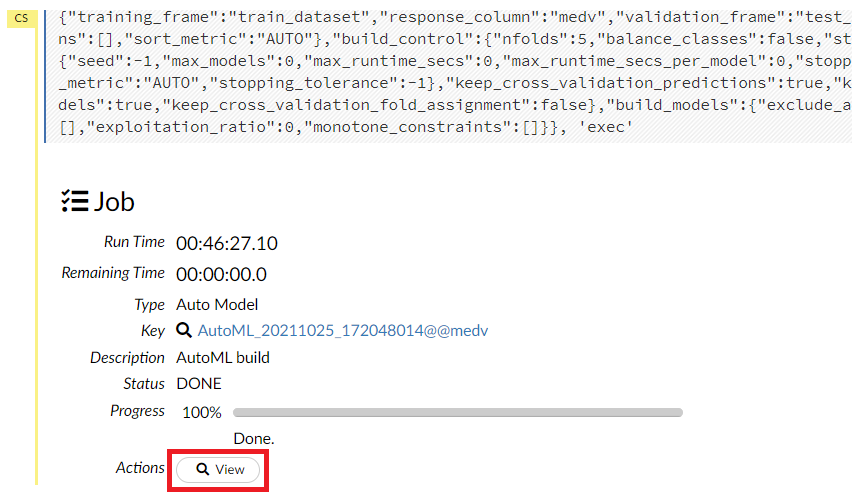Open the AutoML_20211025_172048014@@medv key link
Image resolution: width=852 pixels, height=492 pixels.
pos(343,330)
